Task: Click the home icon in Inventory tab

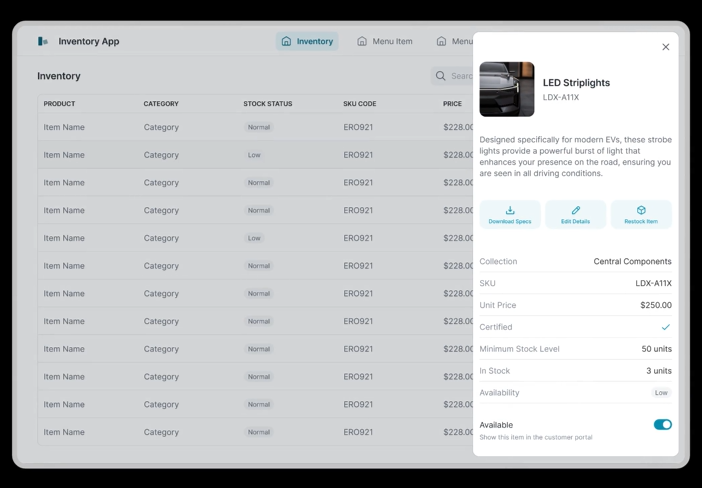Action: pyautogui.click(x=287, y=41)
